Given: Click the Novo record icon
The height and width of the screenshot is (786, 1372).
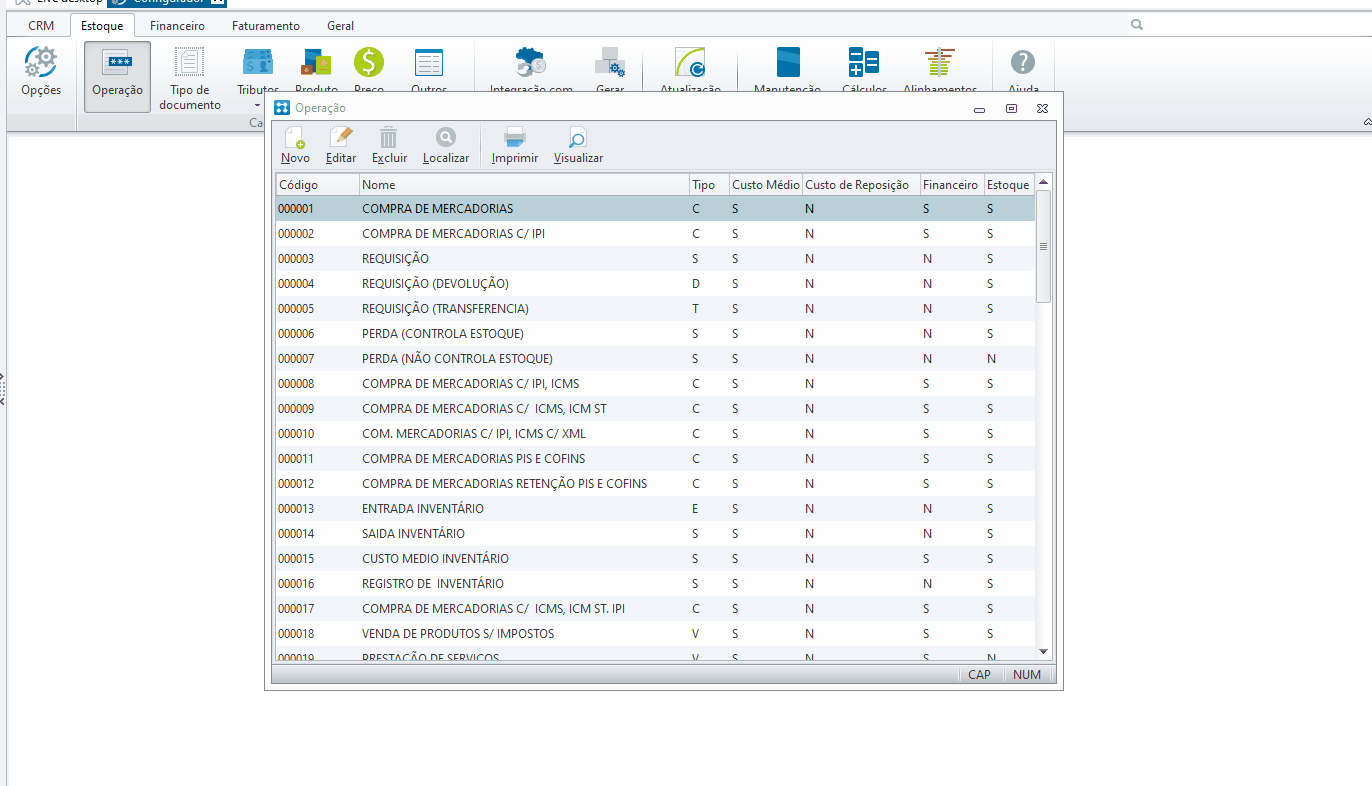Looking at the screenshot, I should click(x=295, y=138).
